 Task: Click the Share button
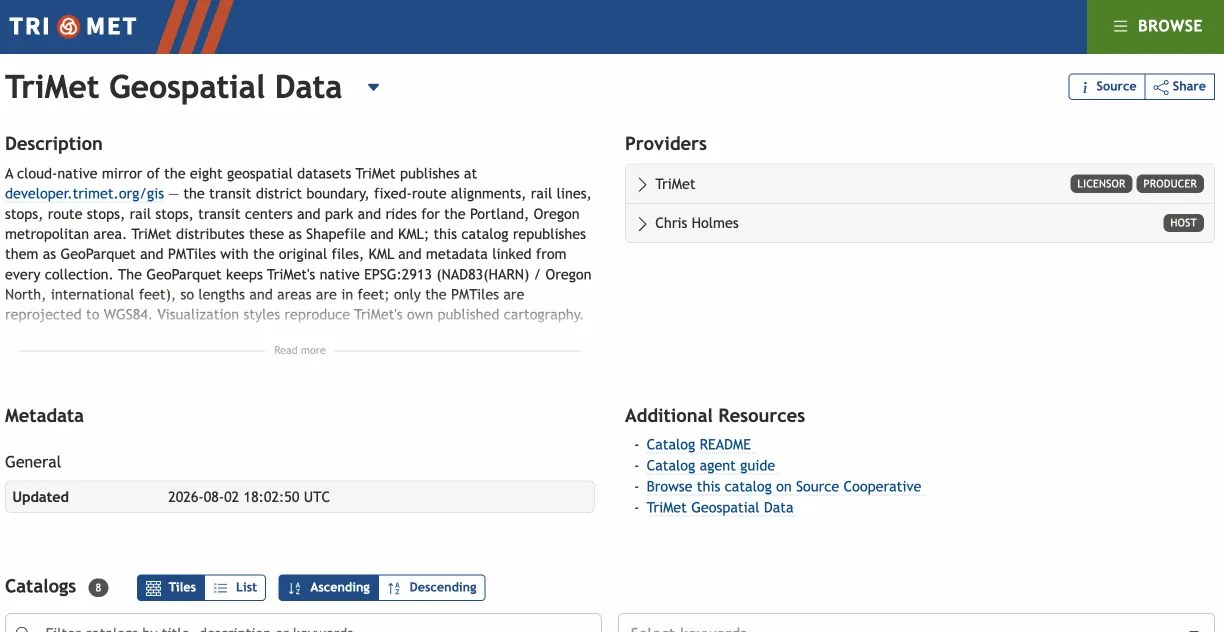1180,87
